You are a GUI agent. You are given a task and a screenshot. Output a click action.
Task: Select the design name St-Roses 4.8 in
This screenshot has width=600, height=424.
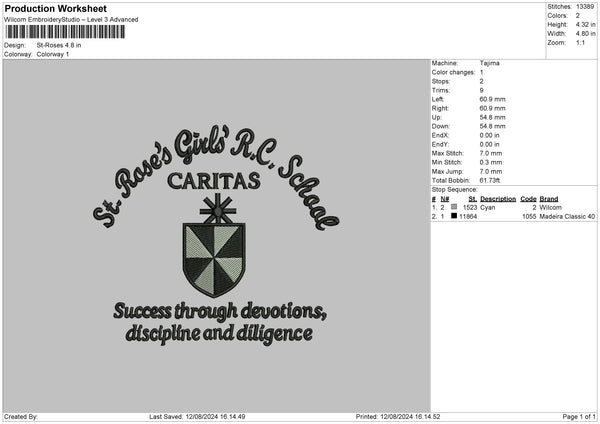pos(59,45)
